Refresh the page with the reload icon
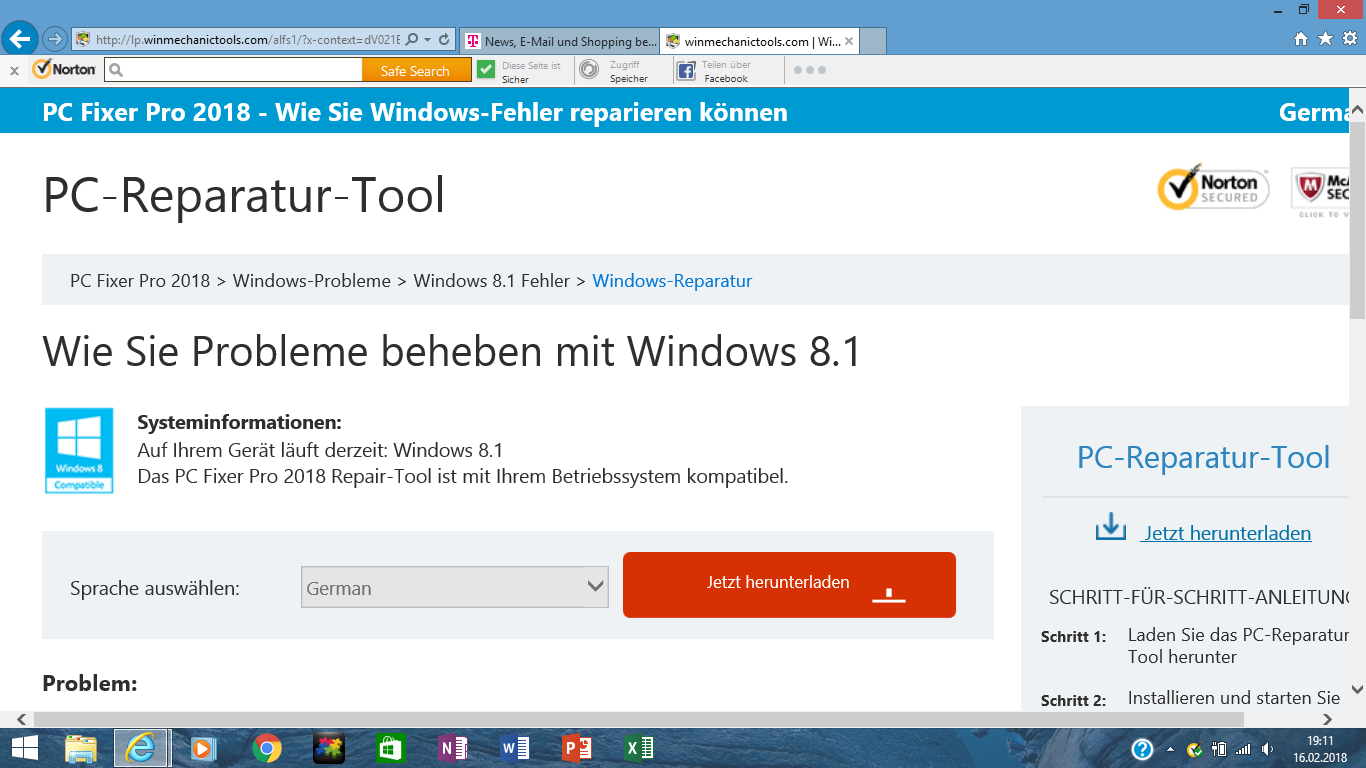The image size is (1366, 768). point(444,40)
